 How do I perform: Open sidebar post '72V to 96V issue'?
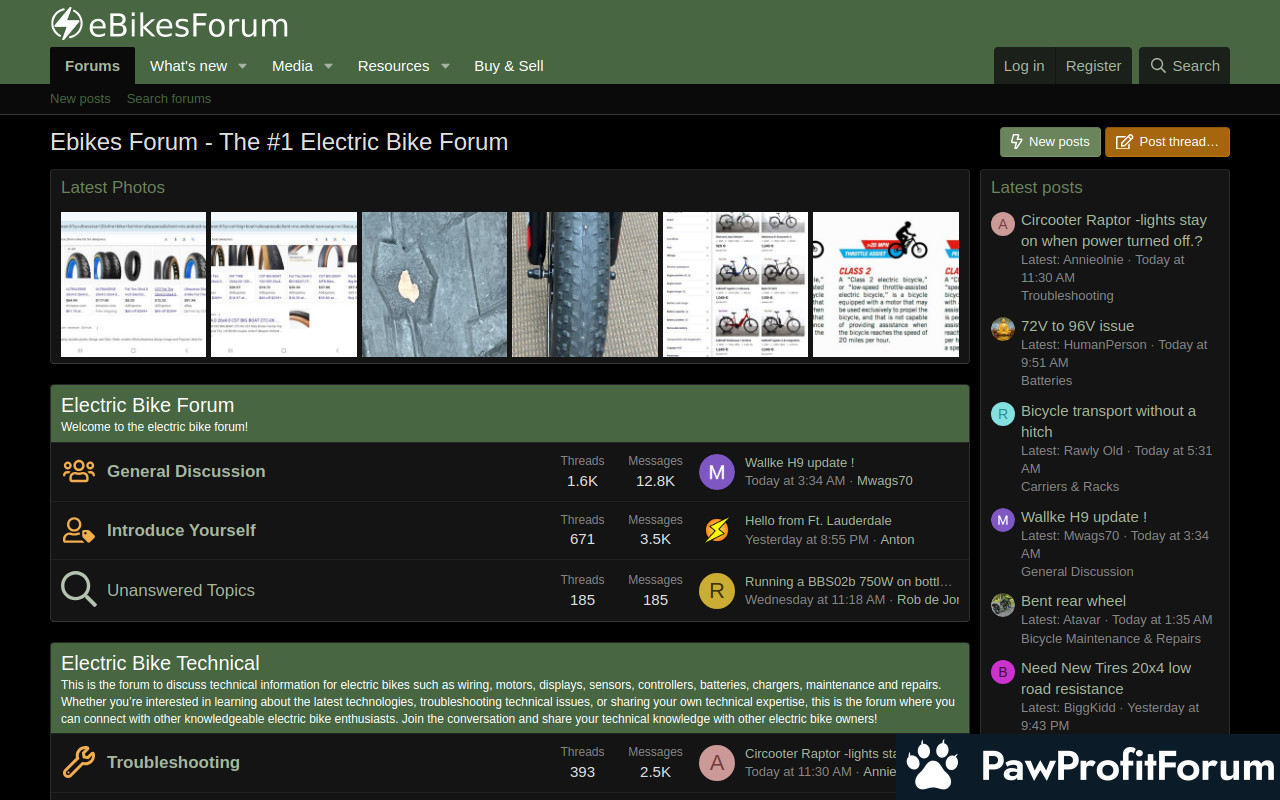(1077, 326)
